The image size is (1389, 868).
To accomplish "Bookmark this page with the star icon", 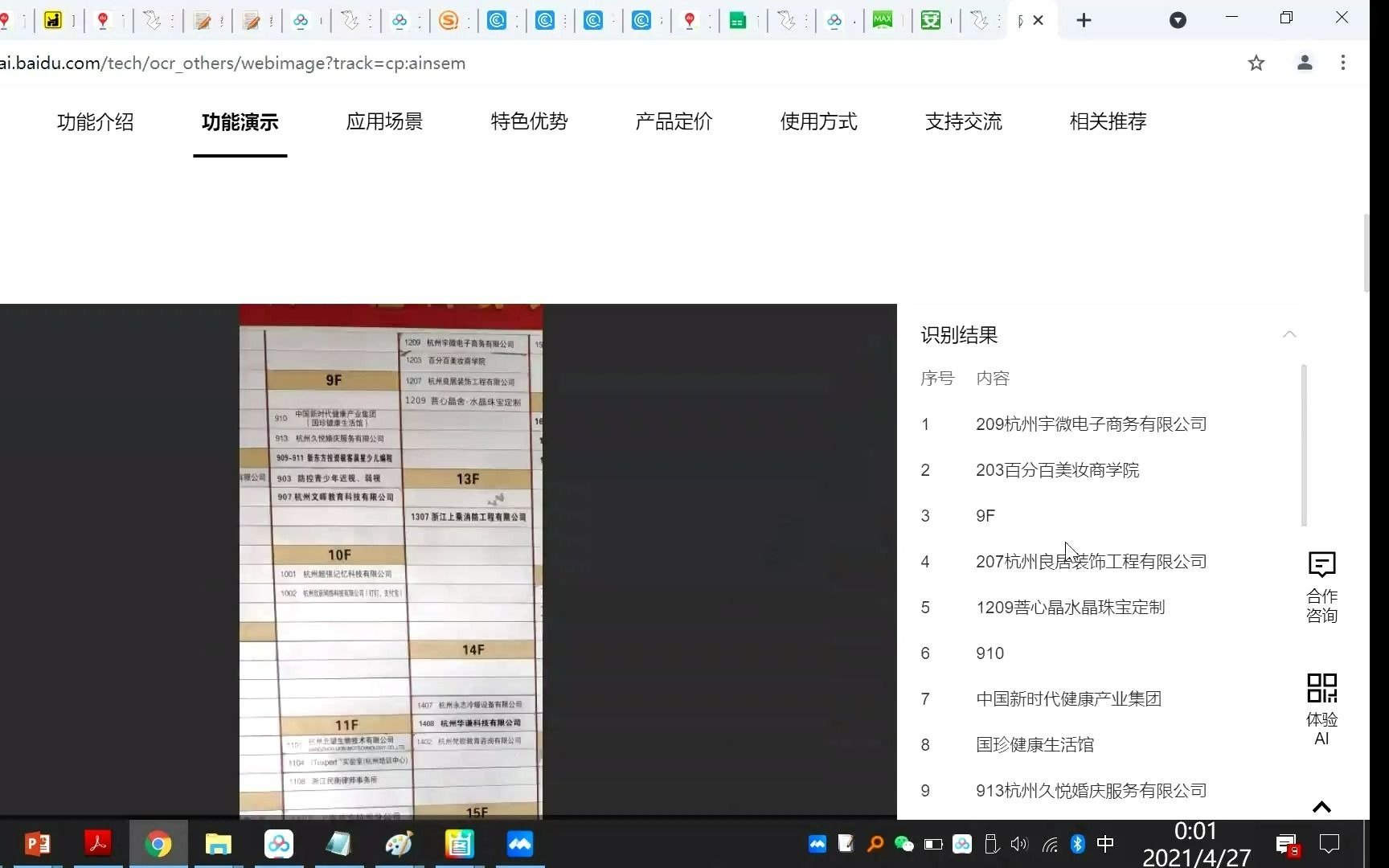I will tap(1256, 63).
